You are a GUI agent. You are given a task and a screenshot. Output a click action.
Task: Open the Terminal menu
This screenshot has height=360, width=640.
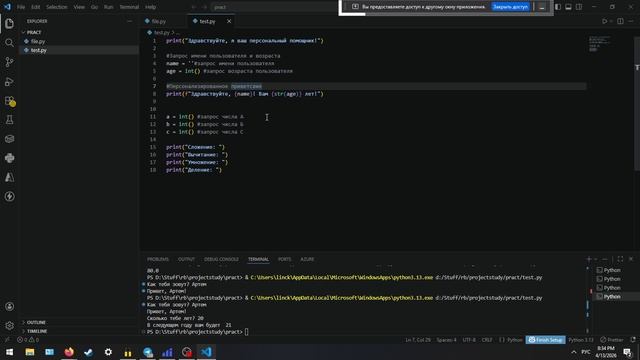pyautogui.click(x=129, y=7)
